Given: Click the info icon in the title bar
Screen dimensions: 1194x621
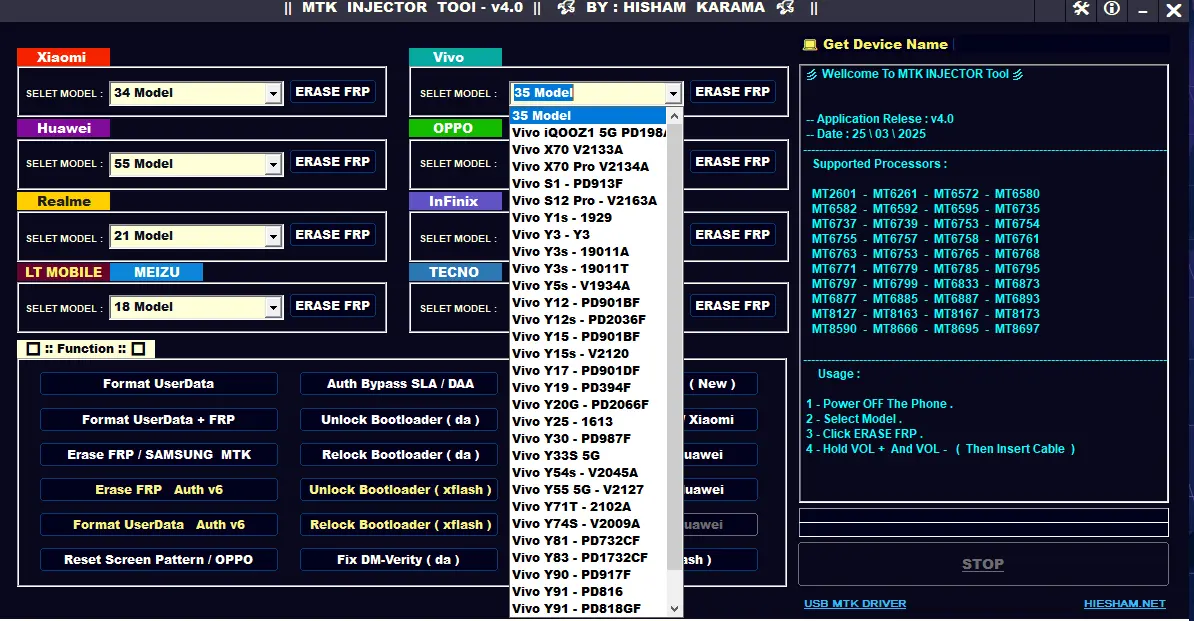Looking at the screenshot, I should (1112, 10).
